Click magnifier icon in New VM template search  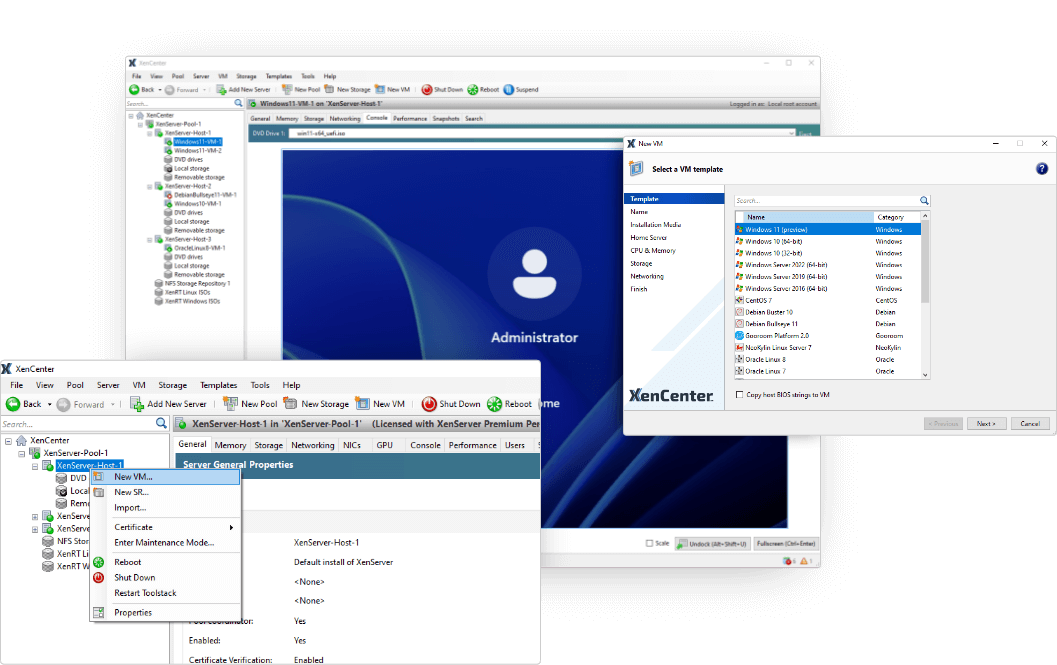tap(924, 200)
